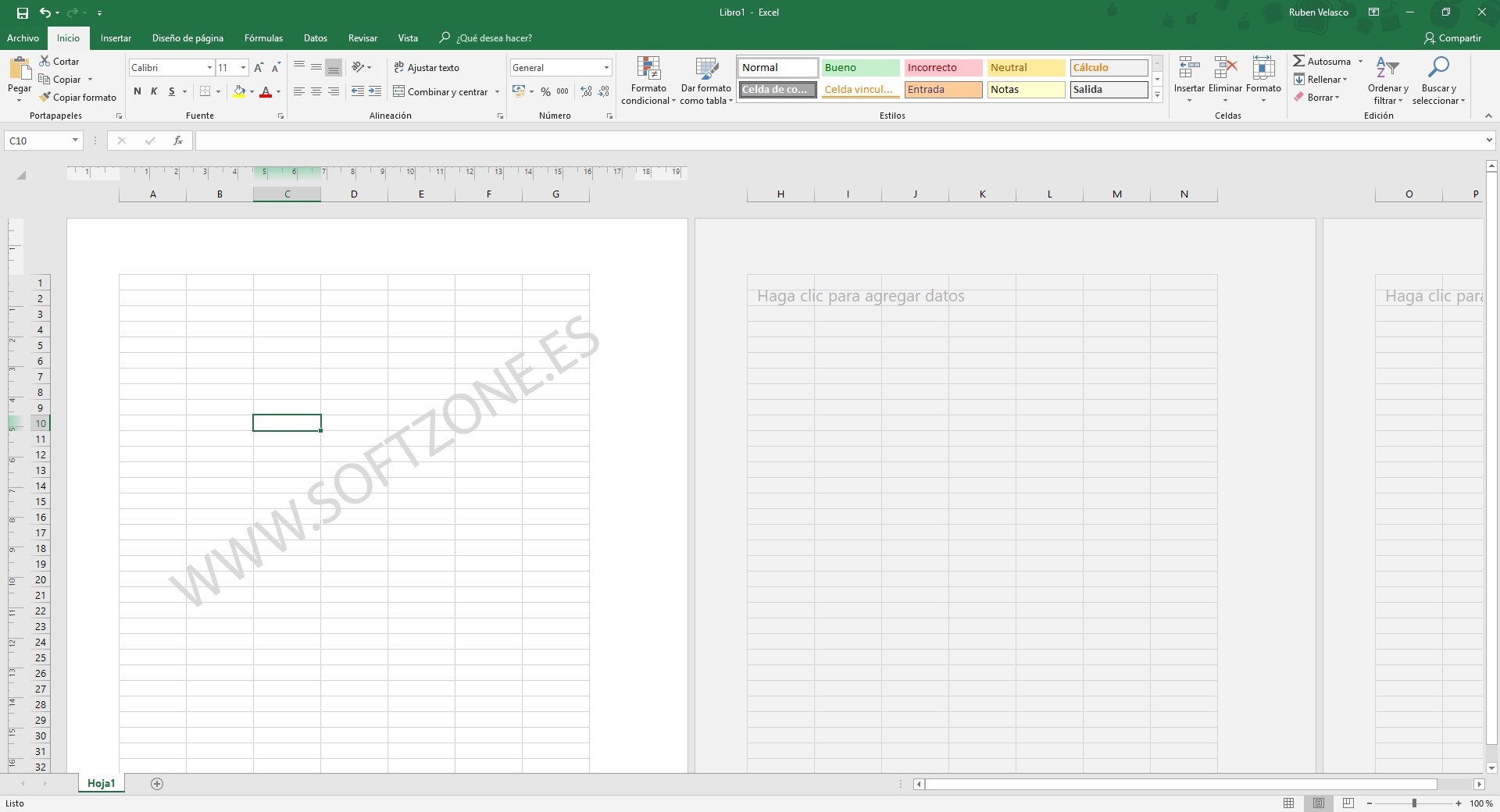Apply the red font color
Screen dimensions: 1500x812
(266, 92)
